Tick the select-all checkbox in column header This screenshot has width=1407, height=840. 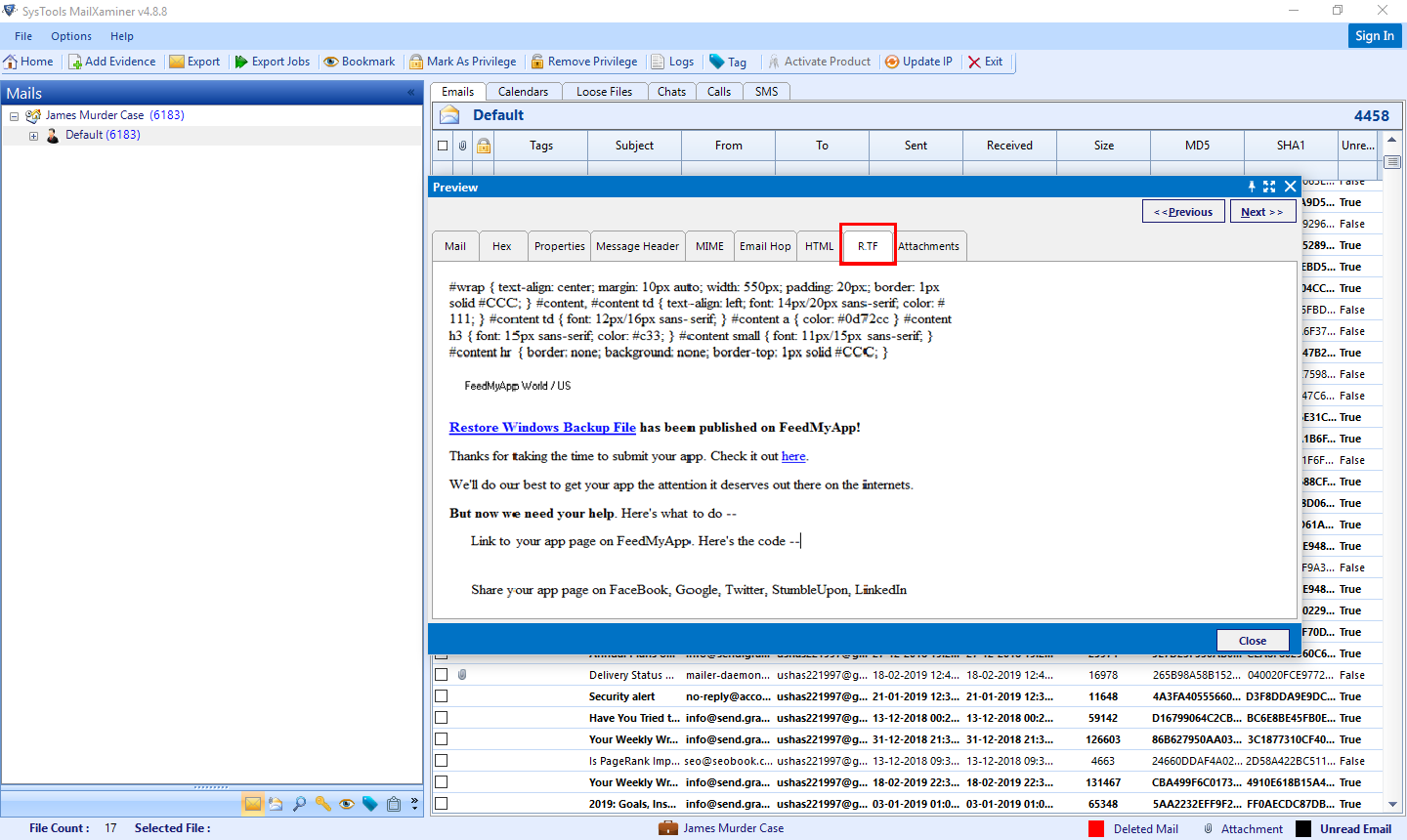[x=441, y=145]
